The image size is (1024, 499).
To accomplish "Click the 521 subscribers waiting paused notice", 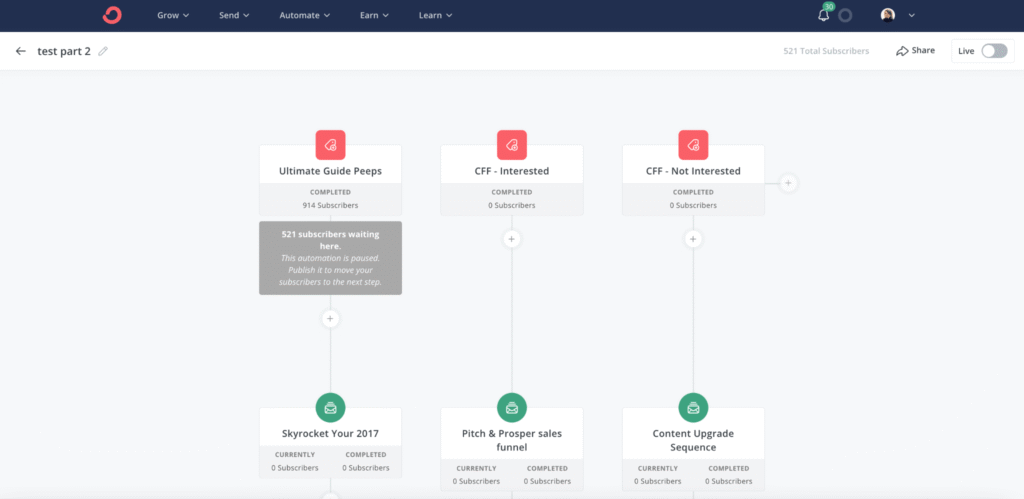I will click(x=330, y=258).
